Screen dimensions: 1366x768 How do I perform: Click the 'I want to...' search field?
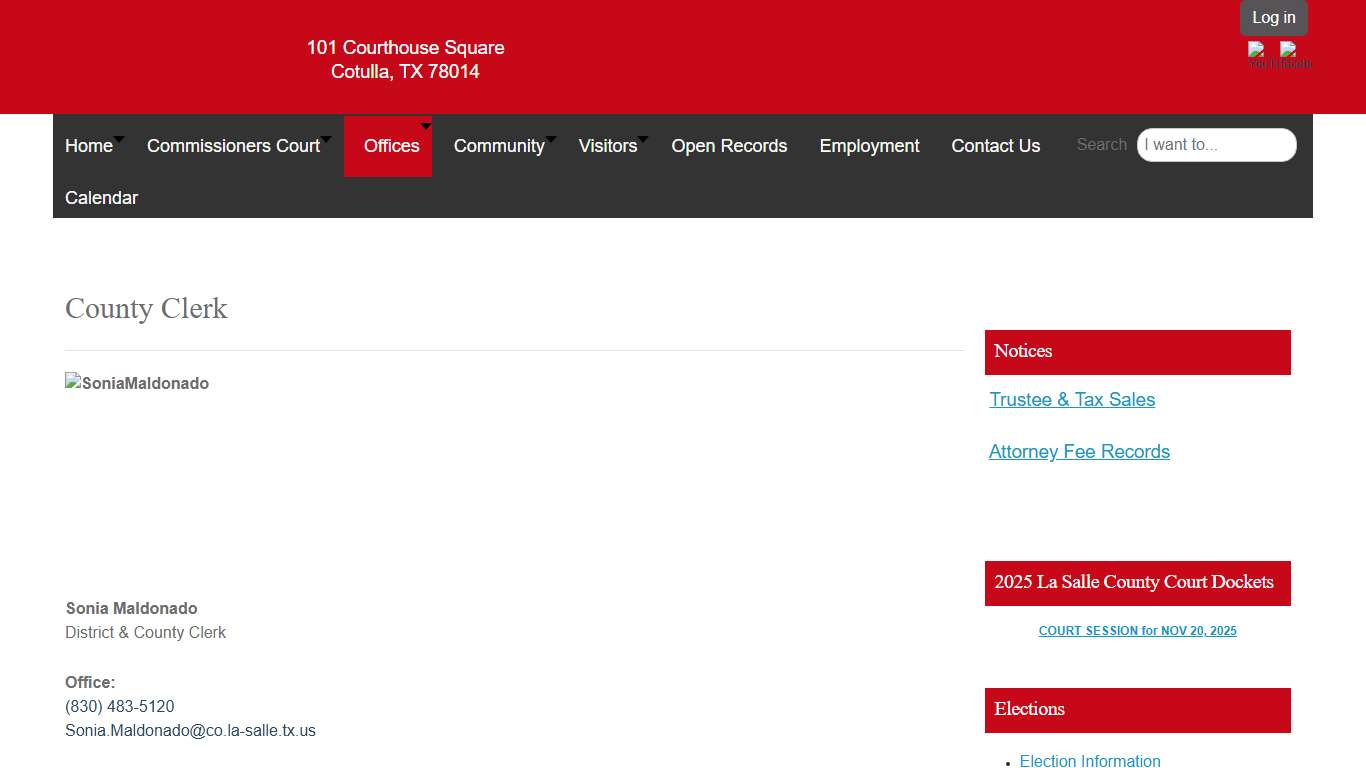1216,145
